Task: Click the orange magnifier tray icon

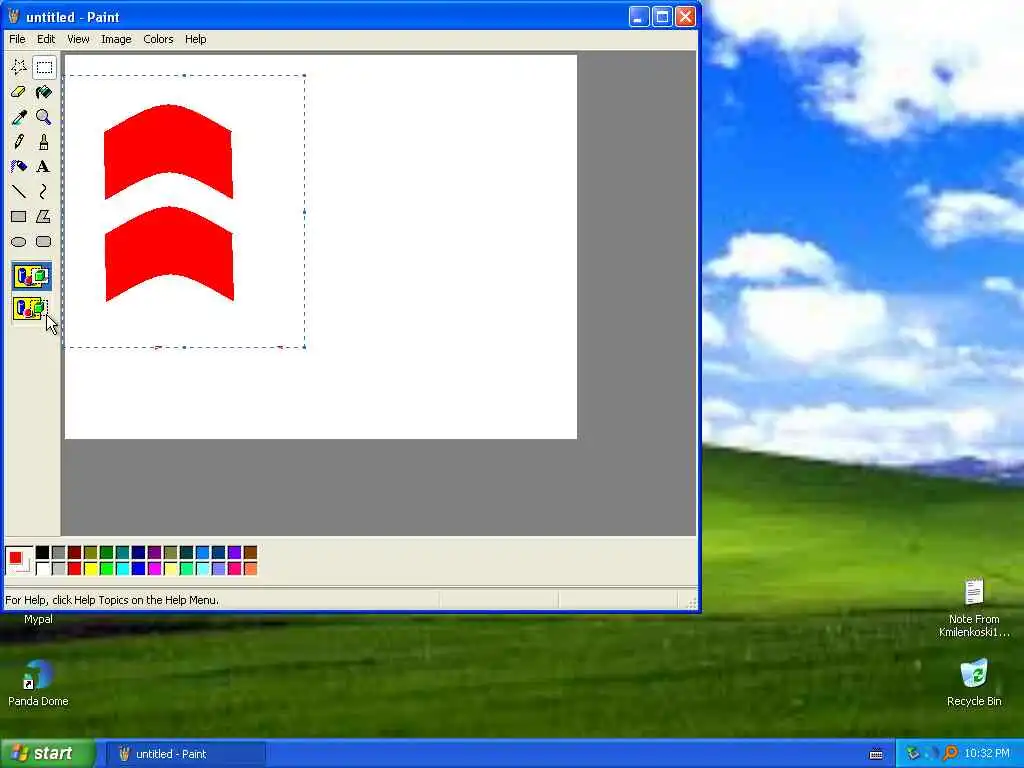Action: click(x=950, y=754)
